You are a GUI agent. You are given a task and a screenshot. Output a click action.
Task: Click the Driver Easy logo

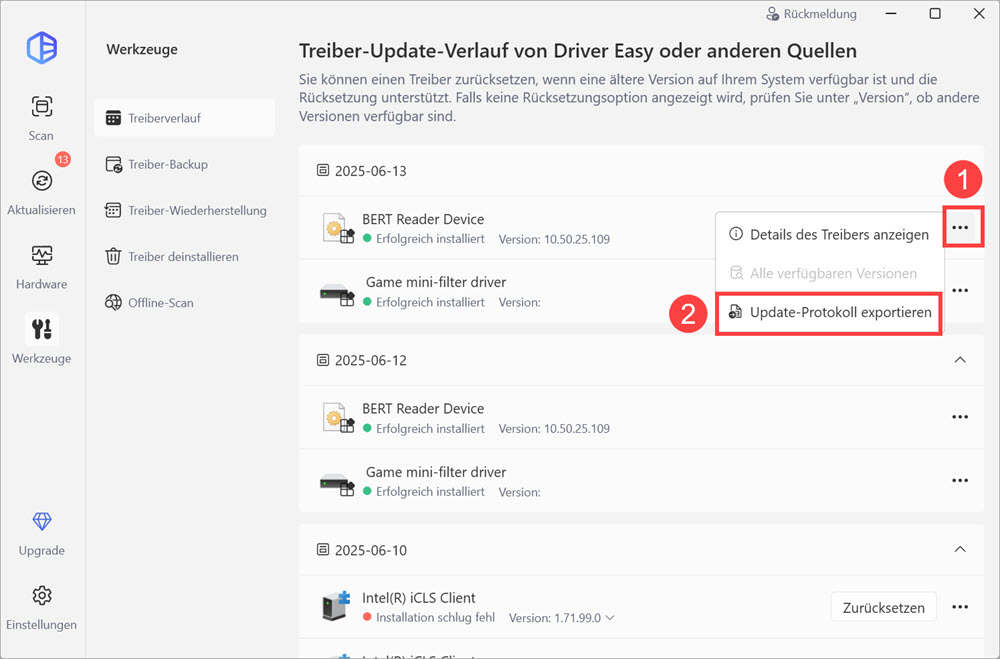point(42,47)
